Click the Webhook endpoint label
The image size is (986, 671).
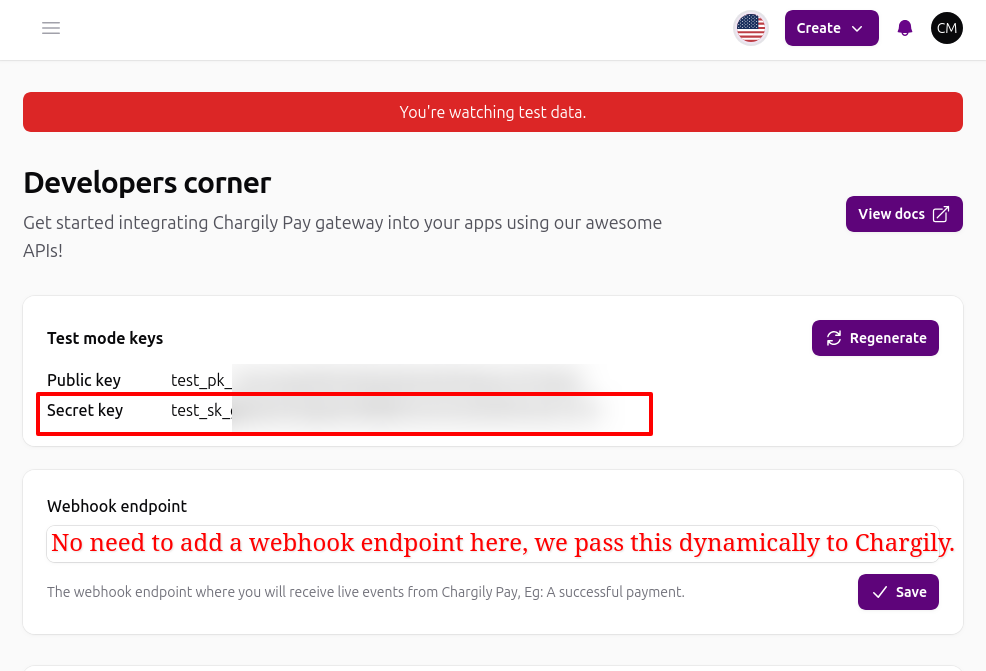117,506
